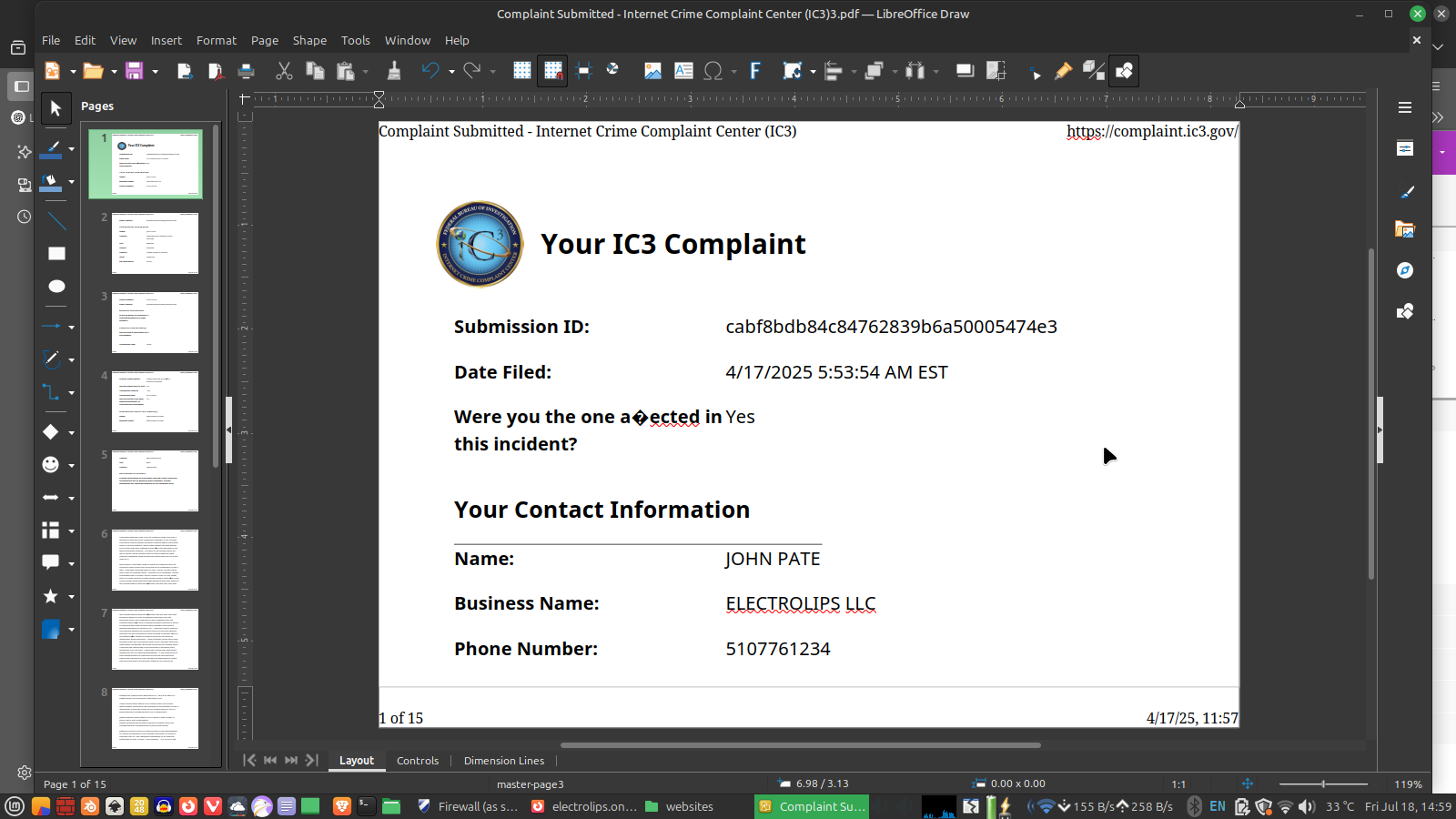
Task: Switch to the Controls layer tab
Action: click(x=418, y=761)
